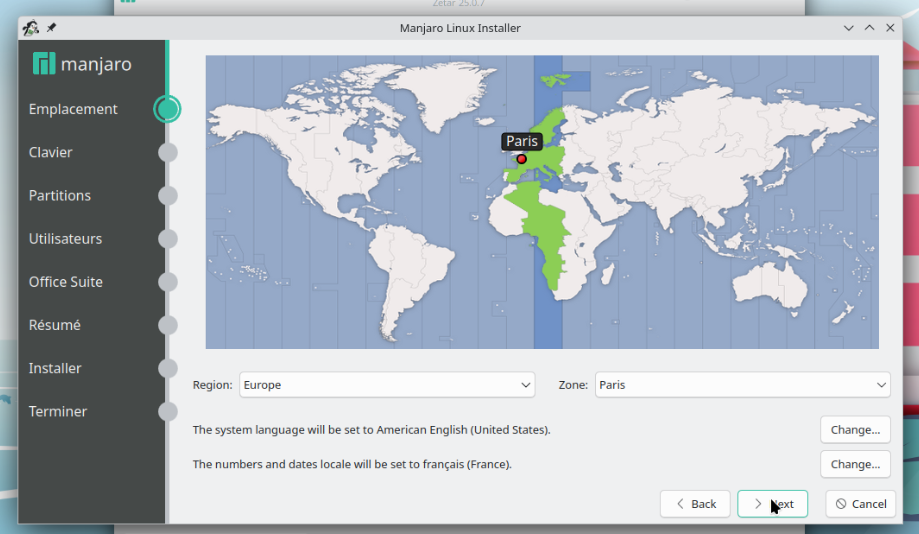This screenshot has width=919, height=534.
Task: Close the Manjaro Linux Installer window
Action: pyautogui.click(x=890, y=28)
